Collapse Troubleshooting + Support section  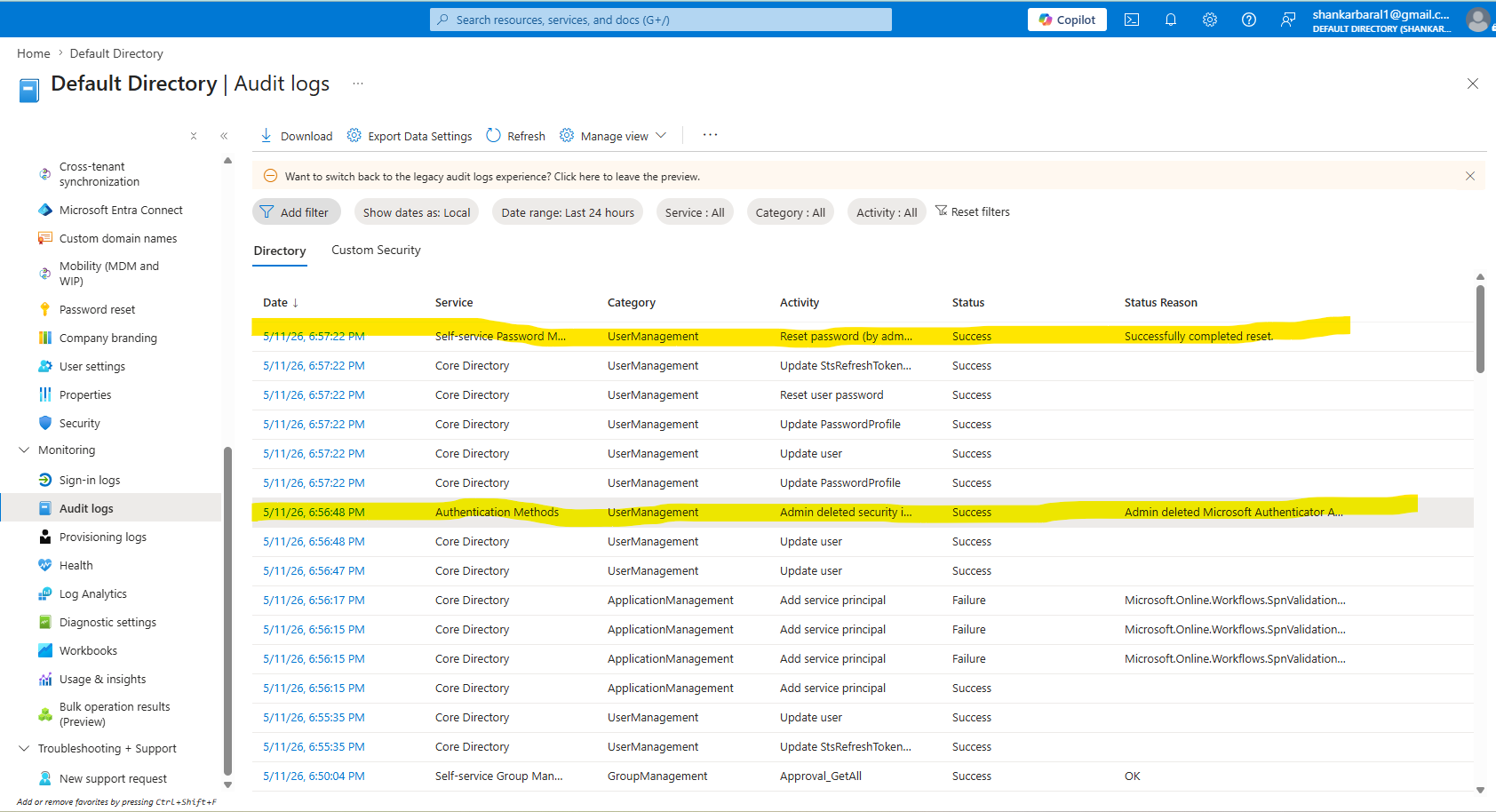tap(24, 749)
